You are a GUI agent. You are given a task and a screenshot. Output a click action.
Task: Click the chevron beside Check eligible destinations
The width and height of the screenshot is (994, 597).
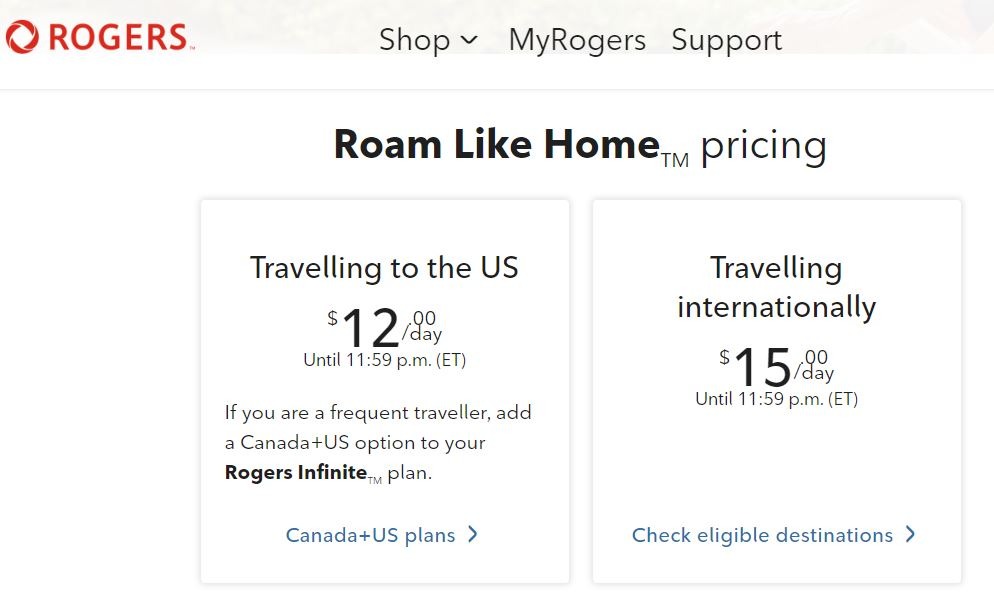click(x=910, y=535)
